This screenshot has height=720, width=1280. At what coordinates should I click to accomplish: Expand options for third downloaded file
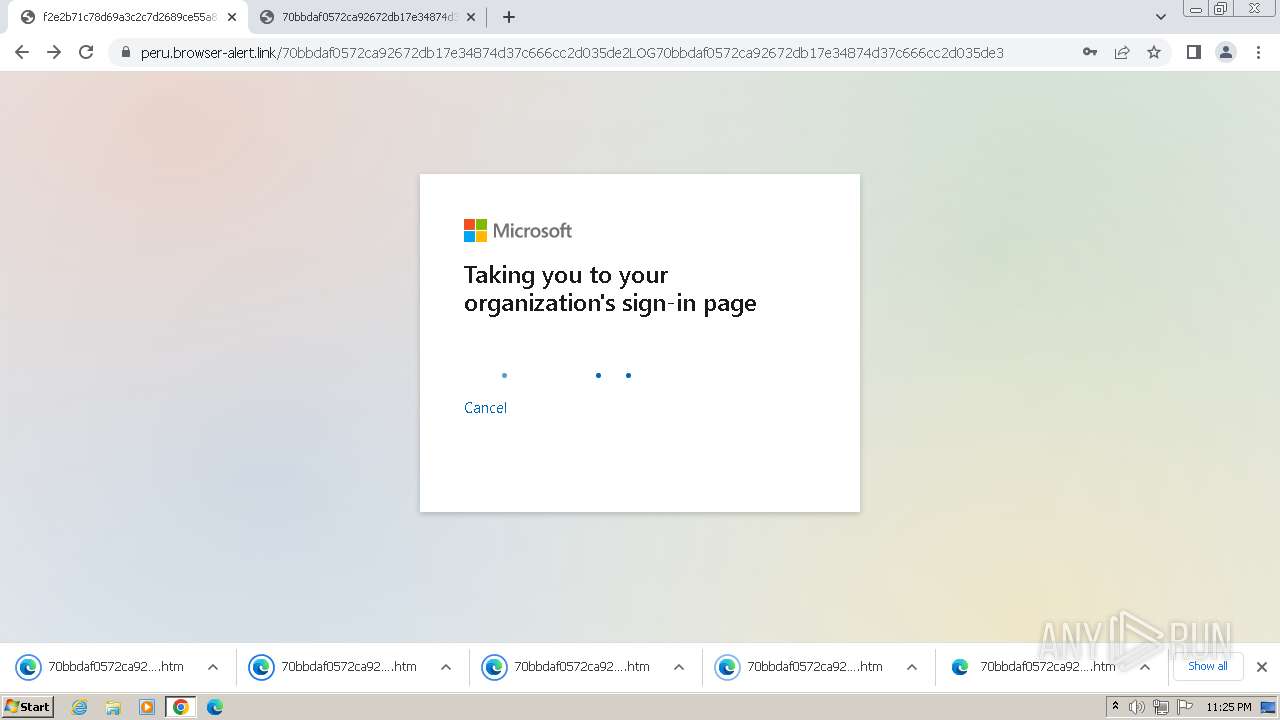point(679,667)
